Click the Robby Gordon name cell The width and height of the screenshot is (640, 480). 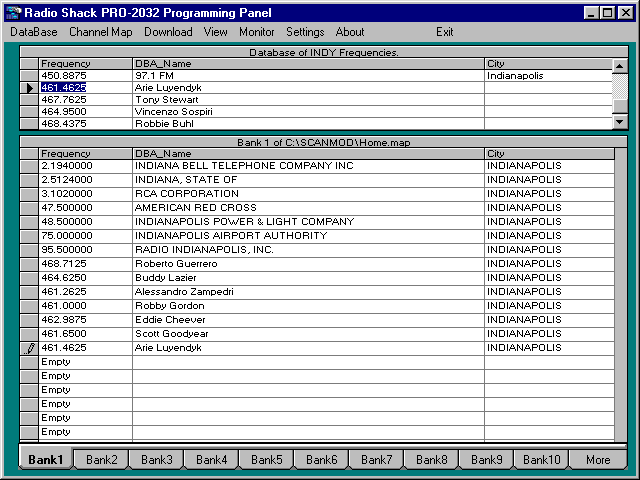coord(308,306)
